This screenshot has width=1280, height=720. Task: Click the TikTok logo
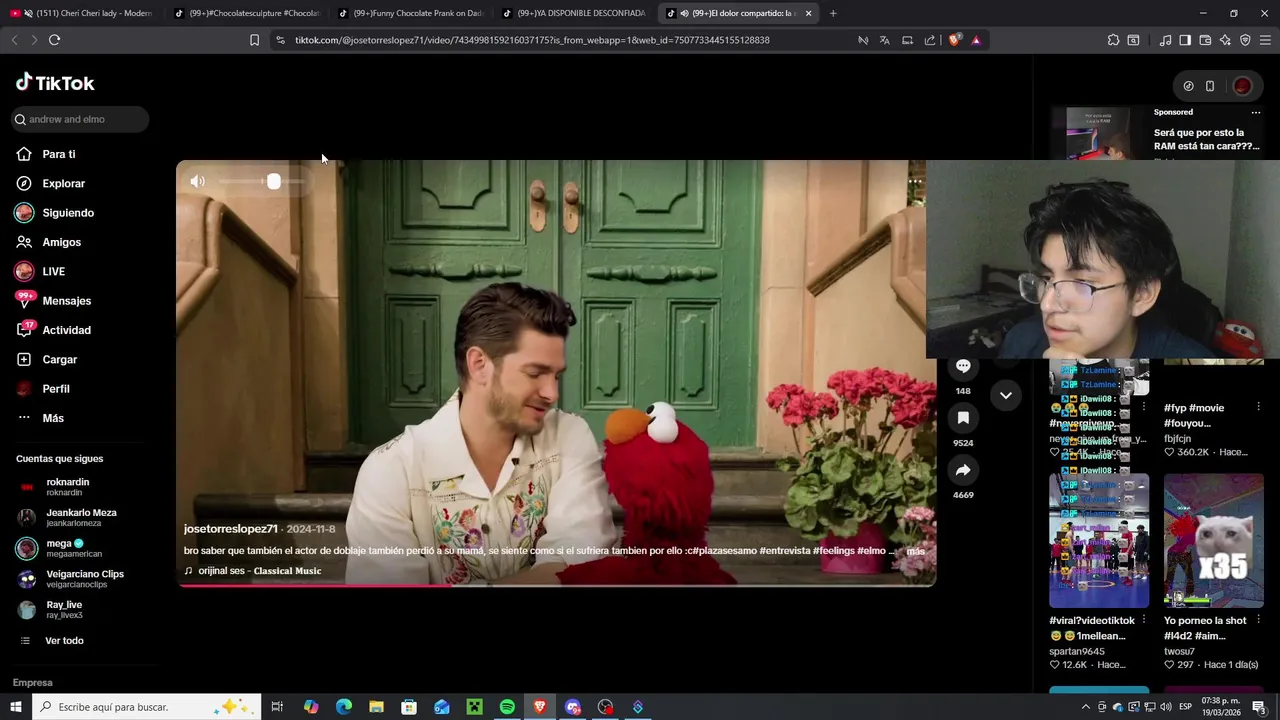click(55, 83)
